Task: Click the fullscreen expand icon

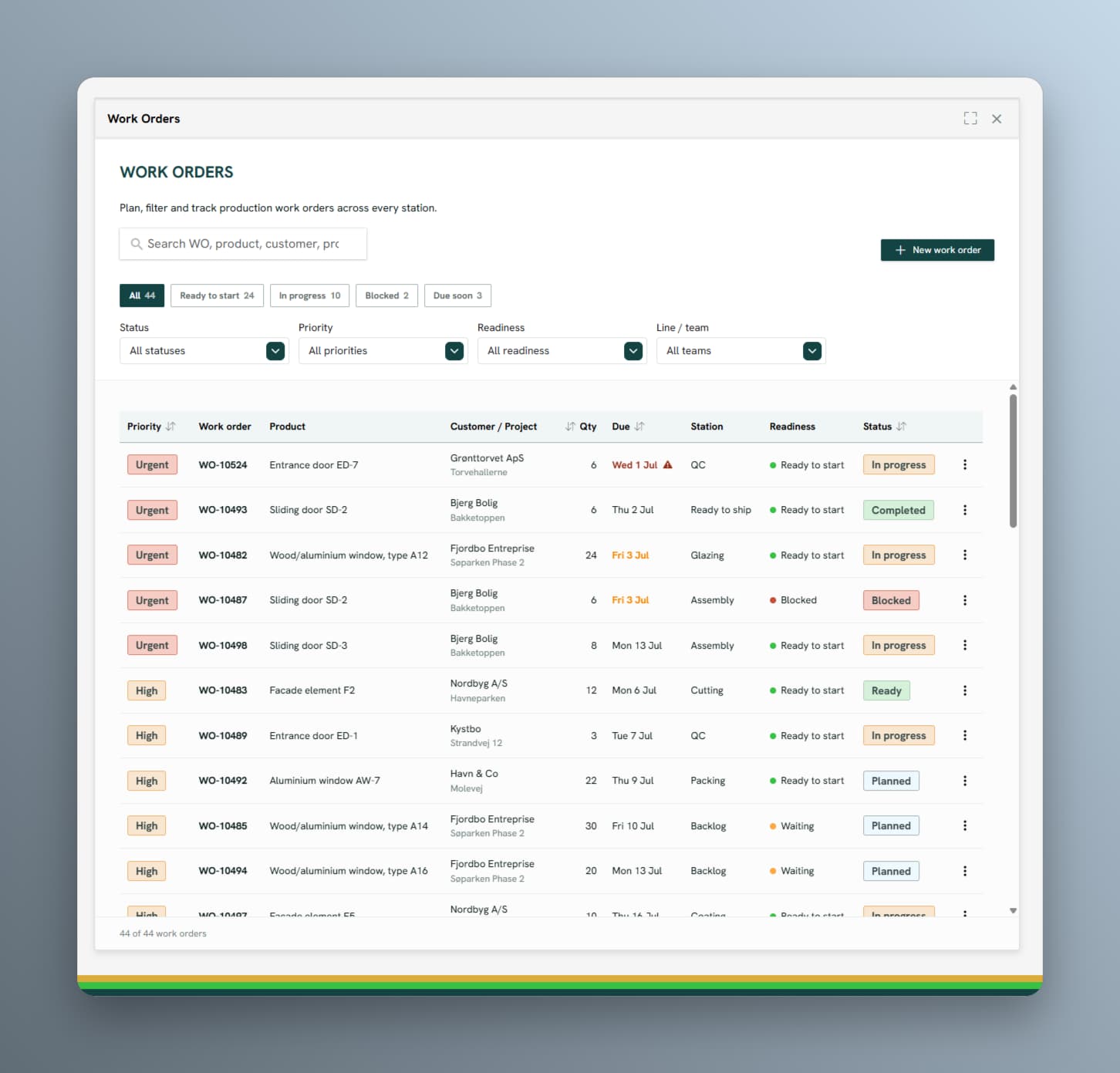Action: [970, 118]
